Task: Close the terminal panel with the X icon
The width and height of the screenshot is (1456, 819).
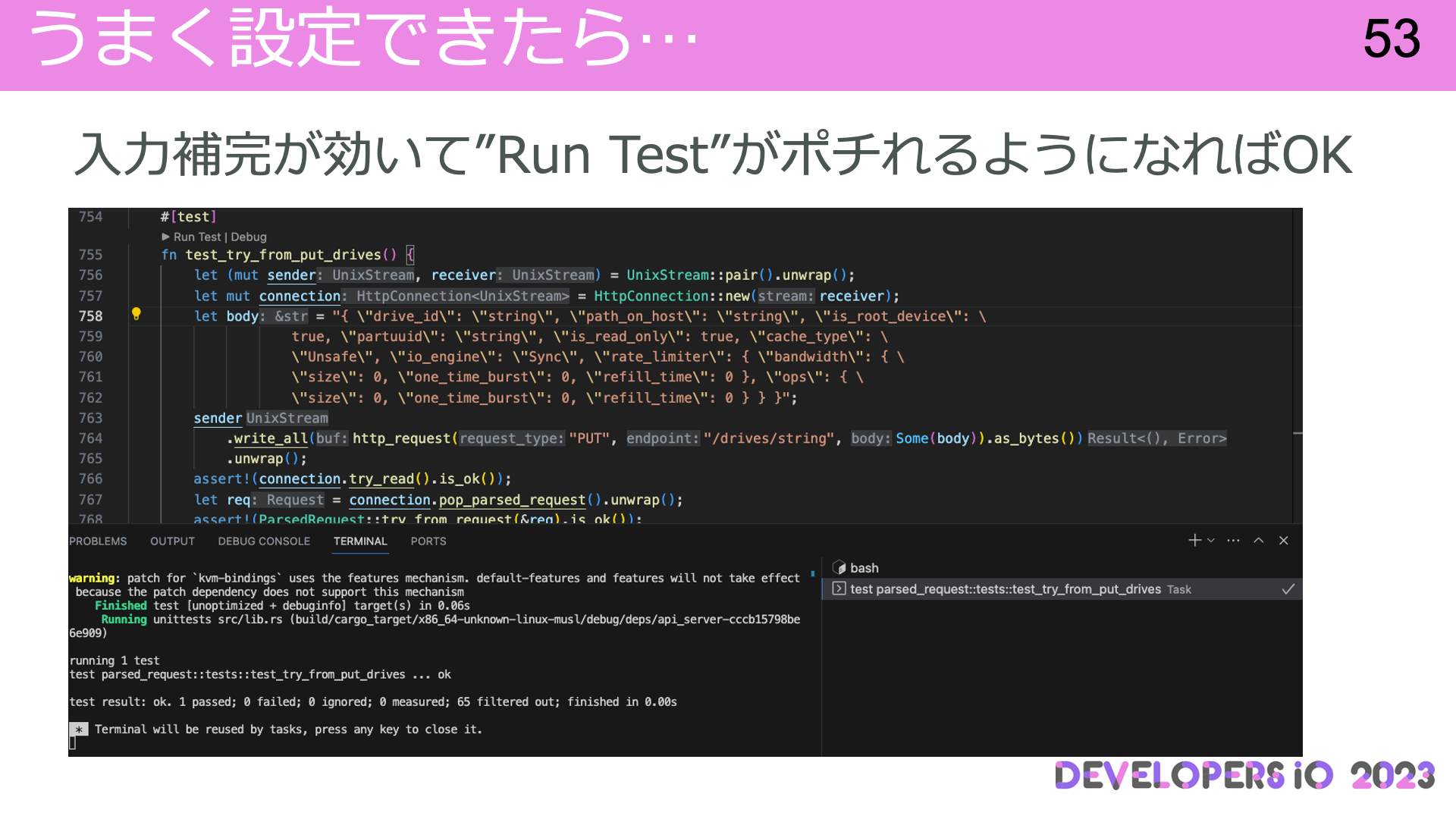Action: pyautogui.click(x=1284, y=541)
